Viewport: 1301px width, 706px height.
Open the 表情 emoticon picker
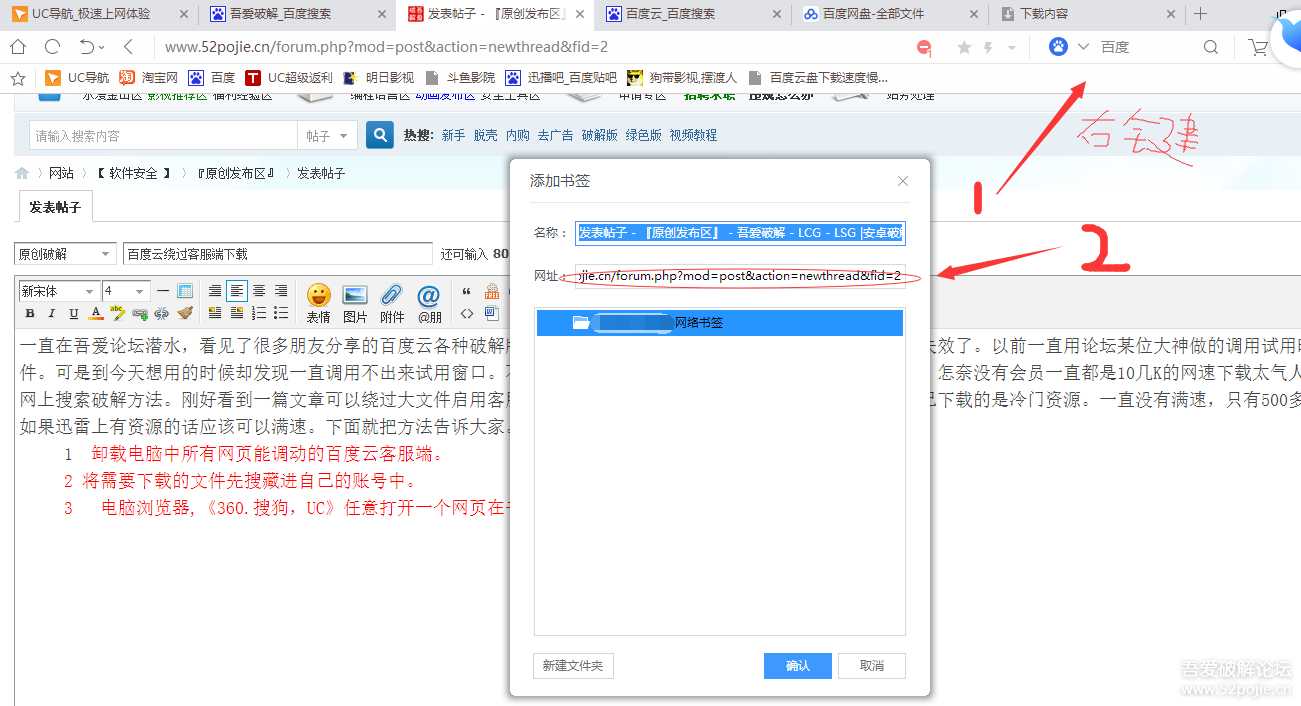(x=318, y=303)
